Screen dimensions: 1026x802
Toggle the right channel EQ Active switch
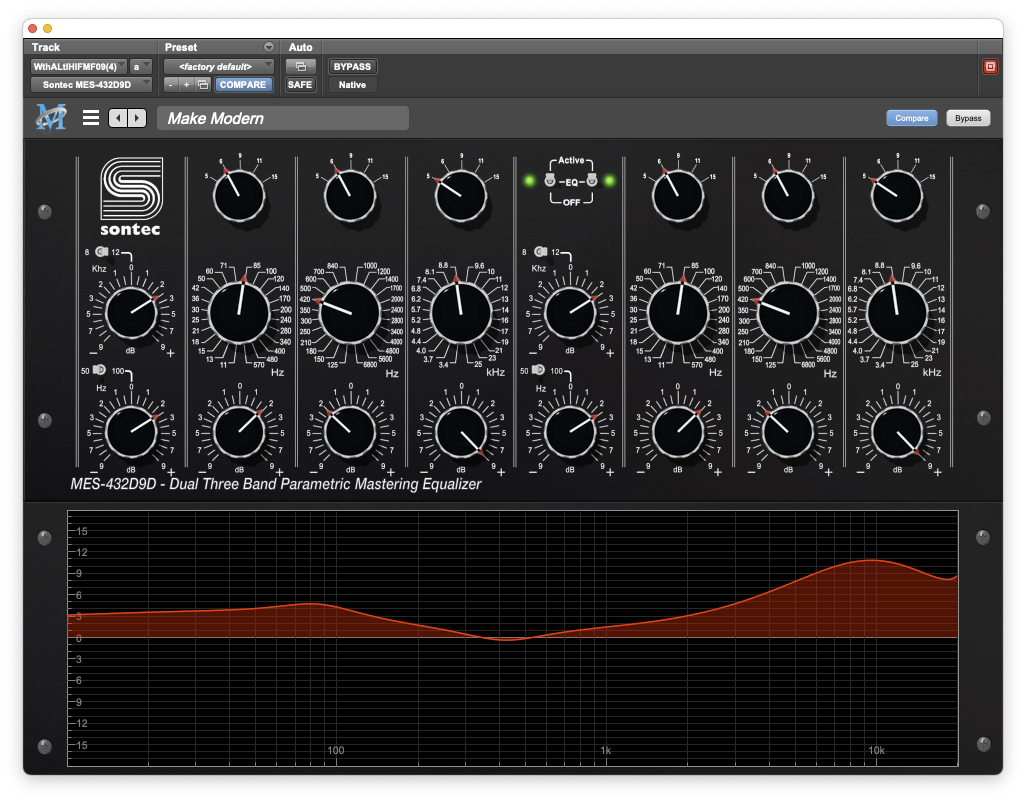592,181
